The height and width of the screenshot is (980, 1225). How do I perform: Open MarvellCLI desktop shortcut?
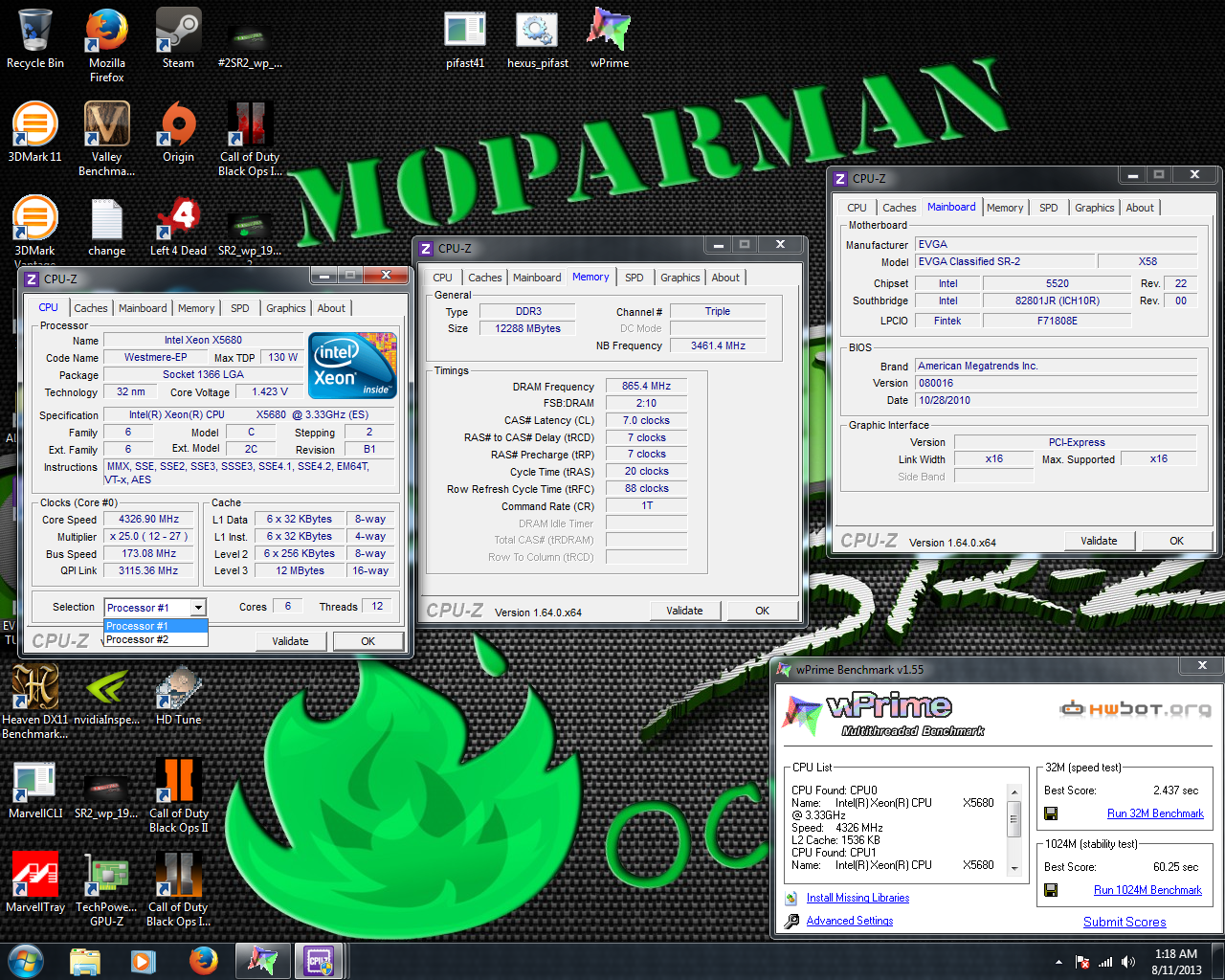(x=34, y=789)
